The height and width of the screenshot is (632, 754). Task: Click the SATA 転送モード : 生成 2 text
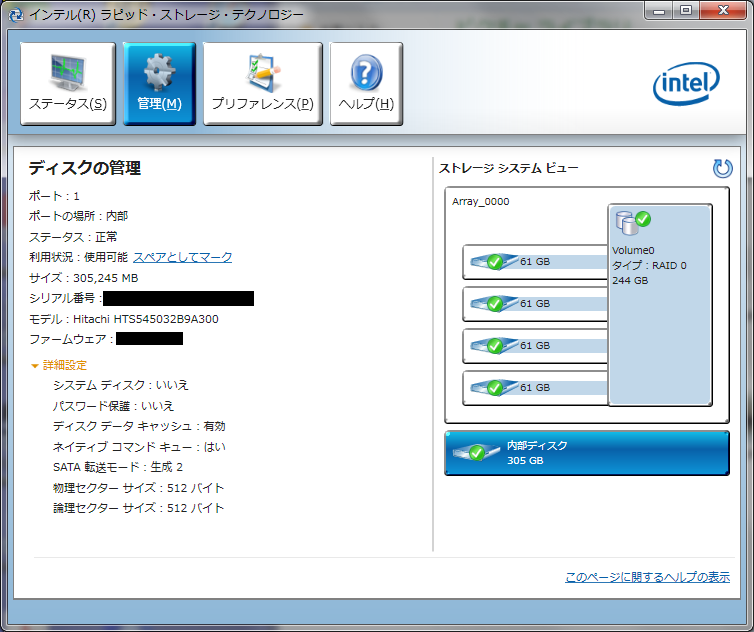118,467
